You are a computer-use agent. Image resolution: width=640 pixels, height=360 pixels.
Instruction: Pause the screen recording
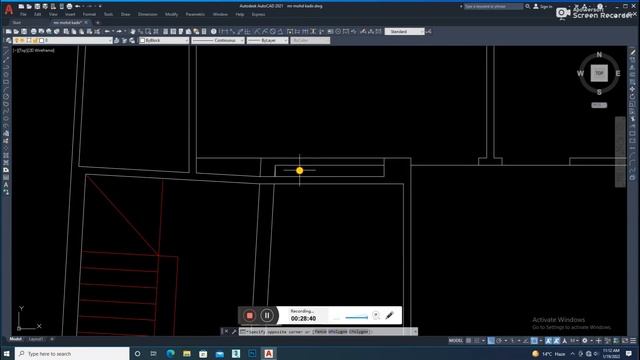coord(267,315)
